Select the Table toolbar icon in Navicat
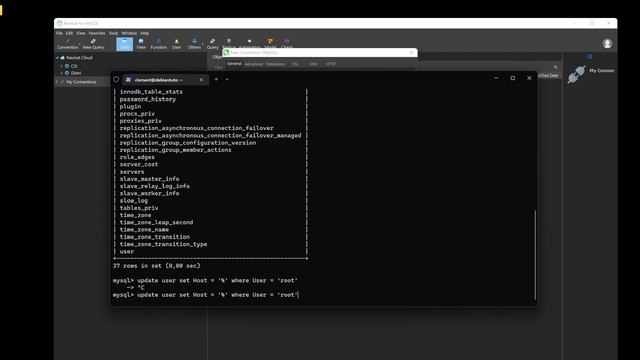640x360 pixels. pyautogui.click(x=124, y=44)
